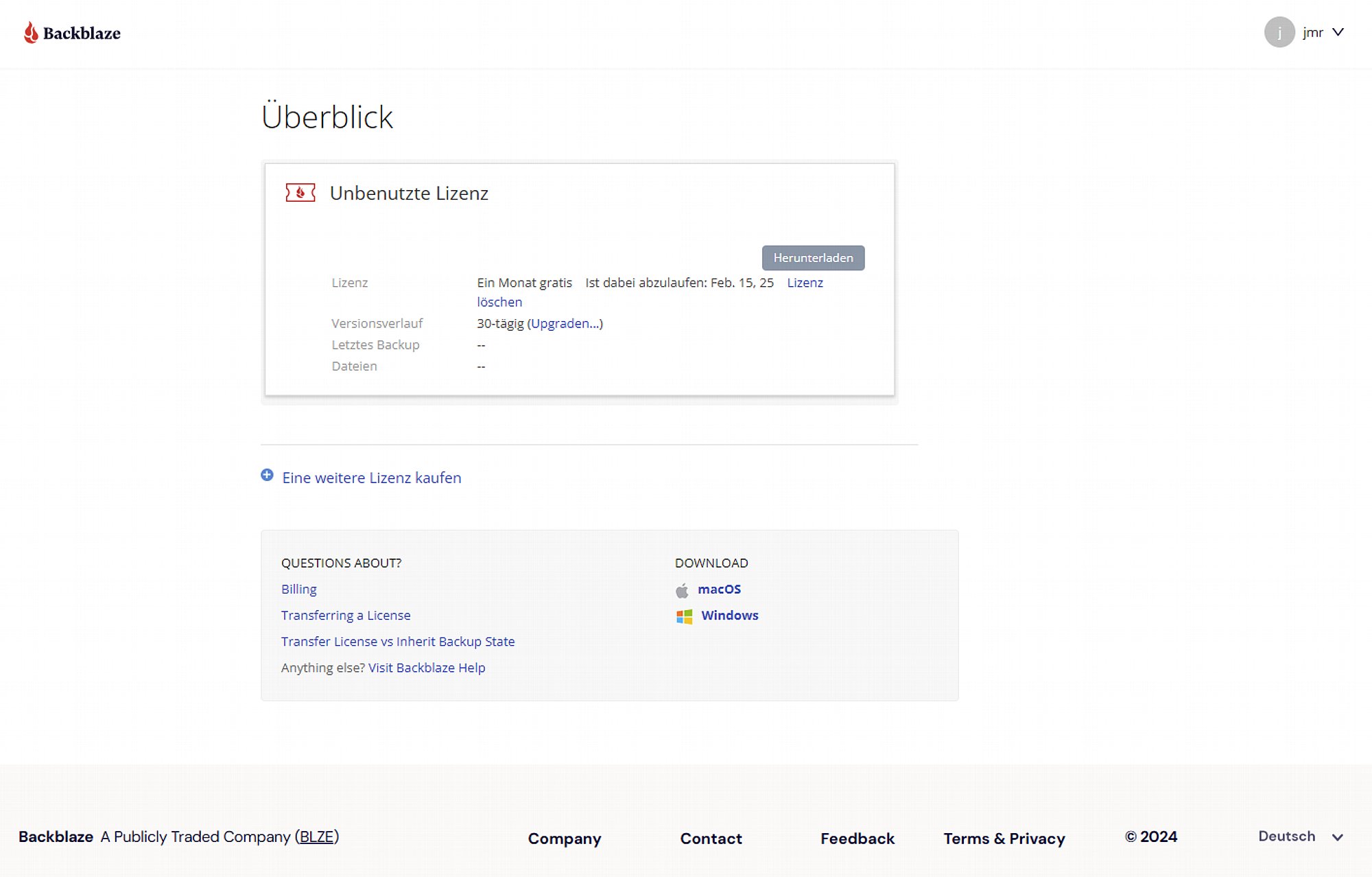This screenshot has width=1372, height=877.
Task: Click the BLZE stock ticker link
Action: pos(317,837)
